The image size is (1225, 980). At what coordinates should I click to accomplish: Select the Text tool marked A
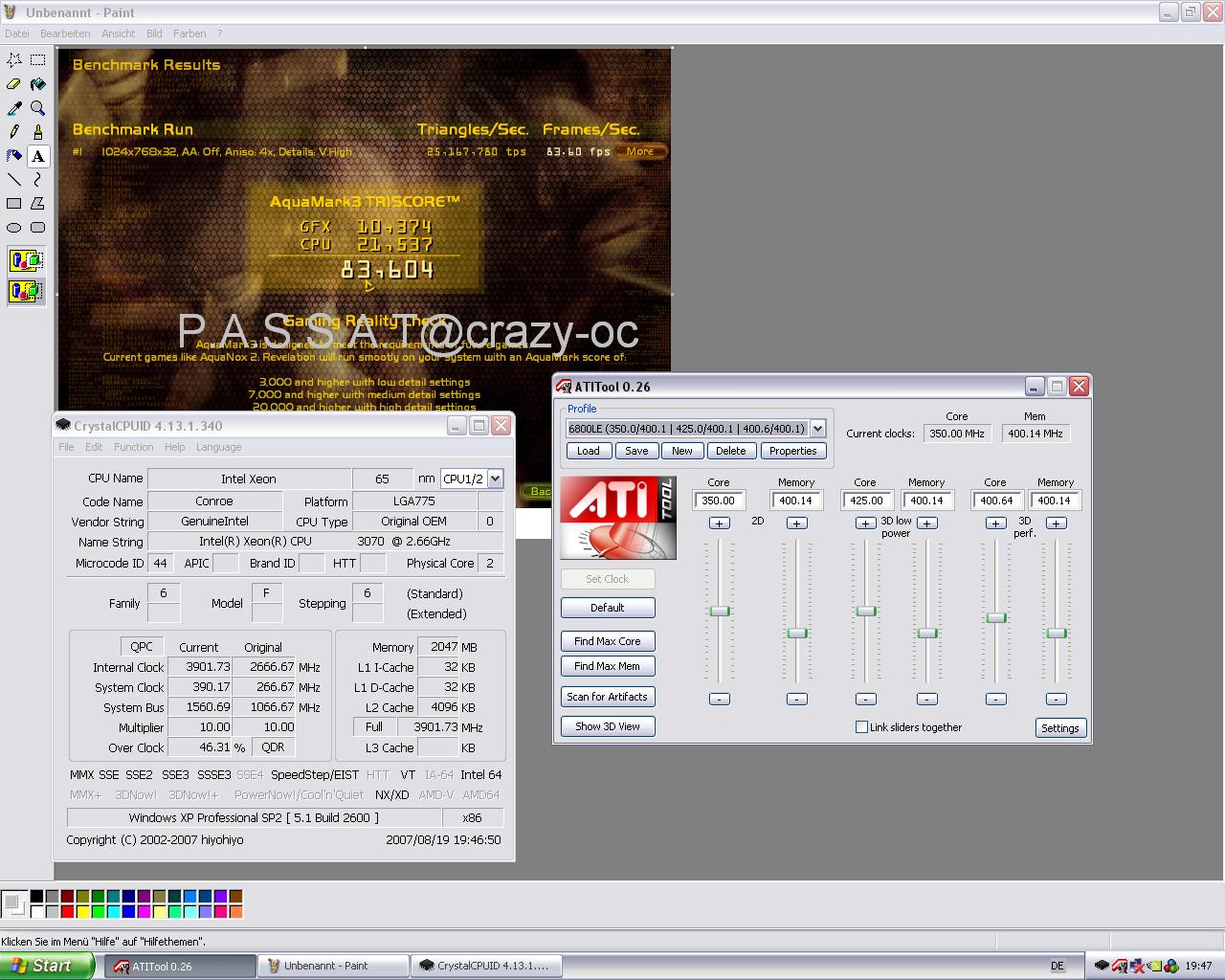38,156
